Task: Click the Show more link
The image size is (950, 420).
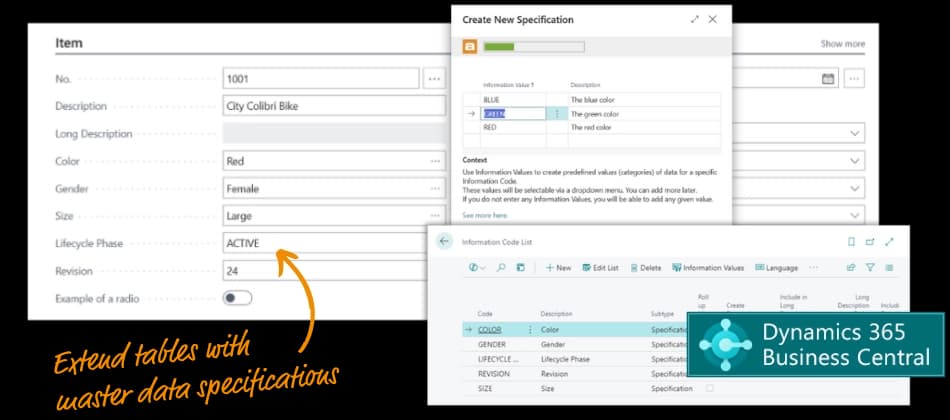Action: [843, 44]
